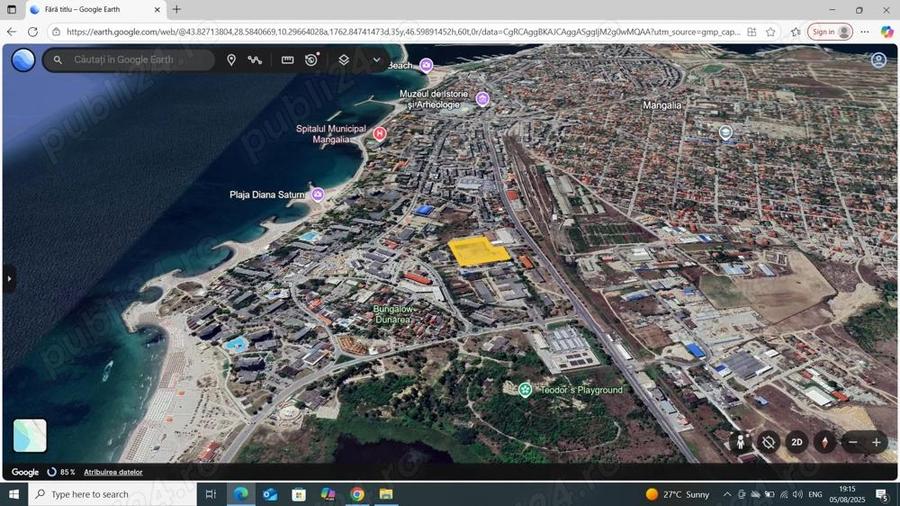The height and width of the screenshot is (506, 900).
Task: Open the Google Earth main menu logo
Action: tap(23, 60)
